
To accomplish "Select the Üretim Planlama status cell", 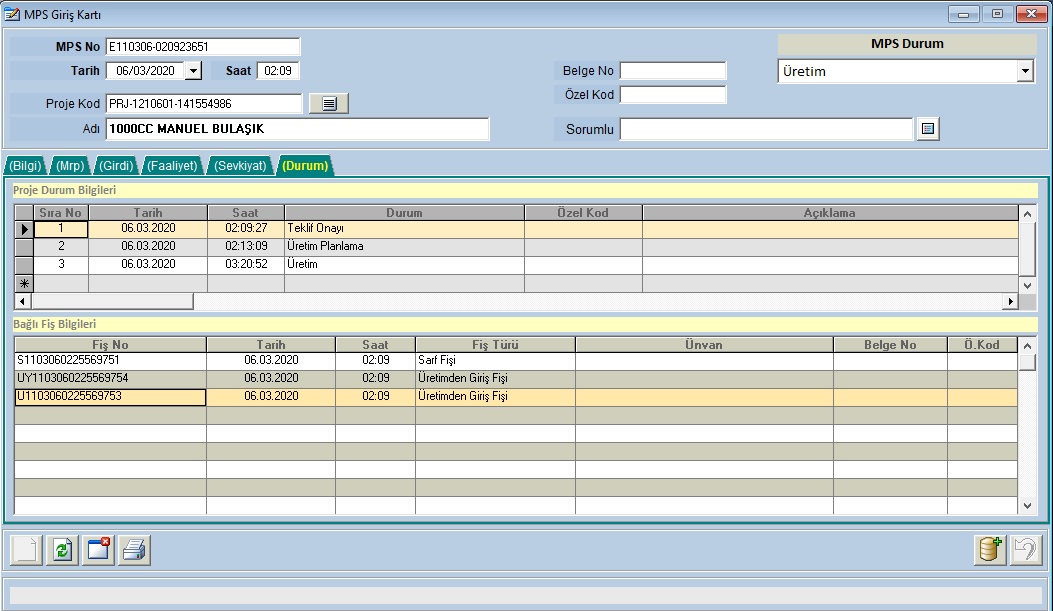I will pos(404,246).
